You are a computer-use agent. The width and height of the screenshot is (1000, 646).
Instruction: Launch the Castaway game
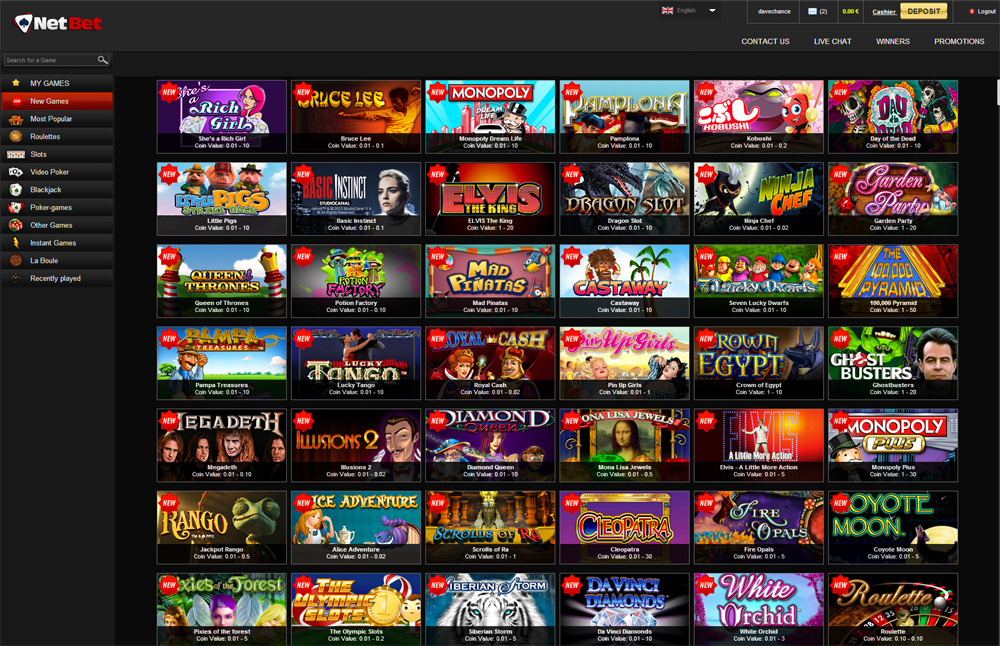pos(624,281)
